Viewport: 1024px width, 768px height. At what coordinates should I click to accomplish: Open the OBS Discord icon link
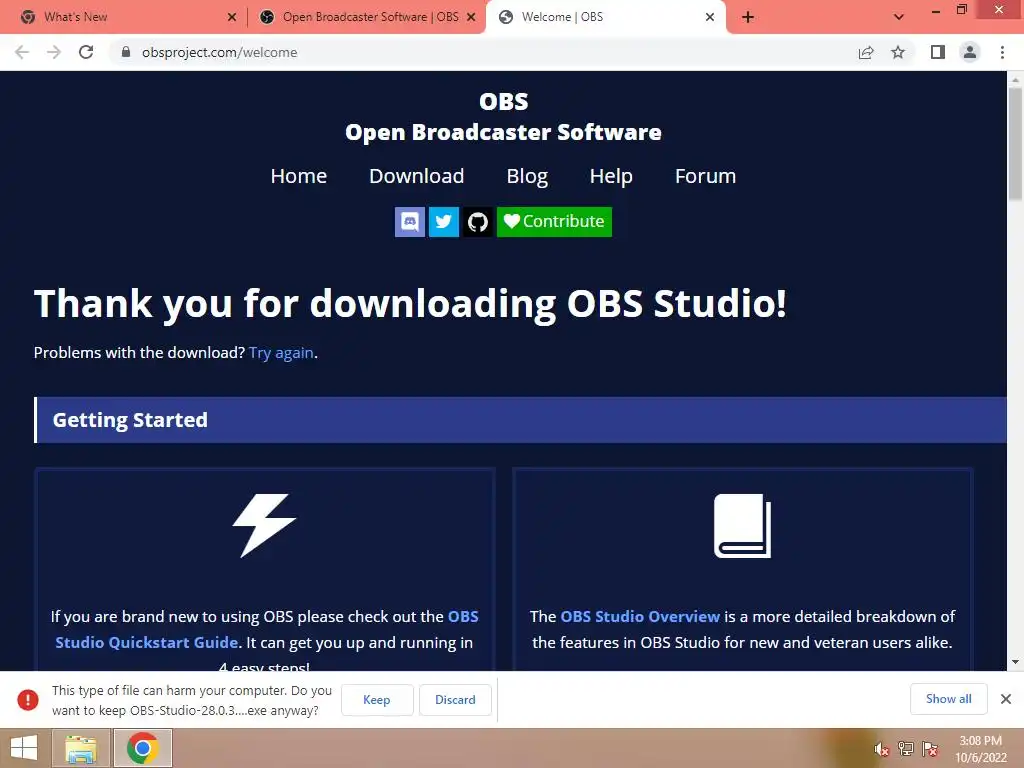(x=409, y=221)
